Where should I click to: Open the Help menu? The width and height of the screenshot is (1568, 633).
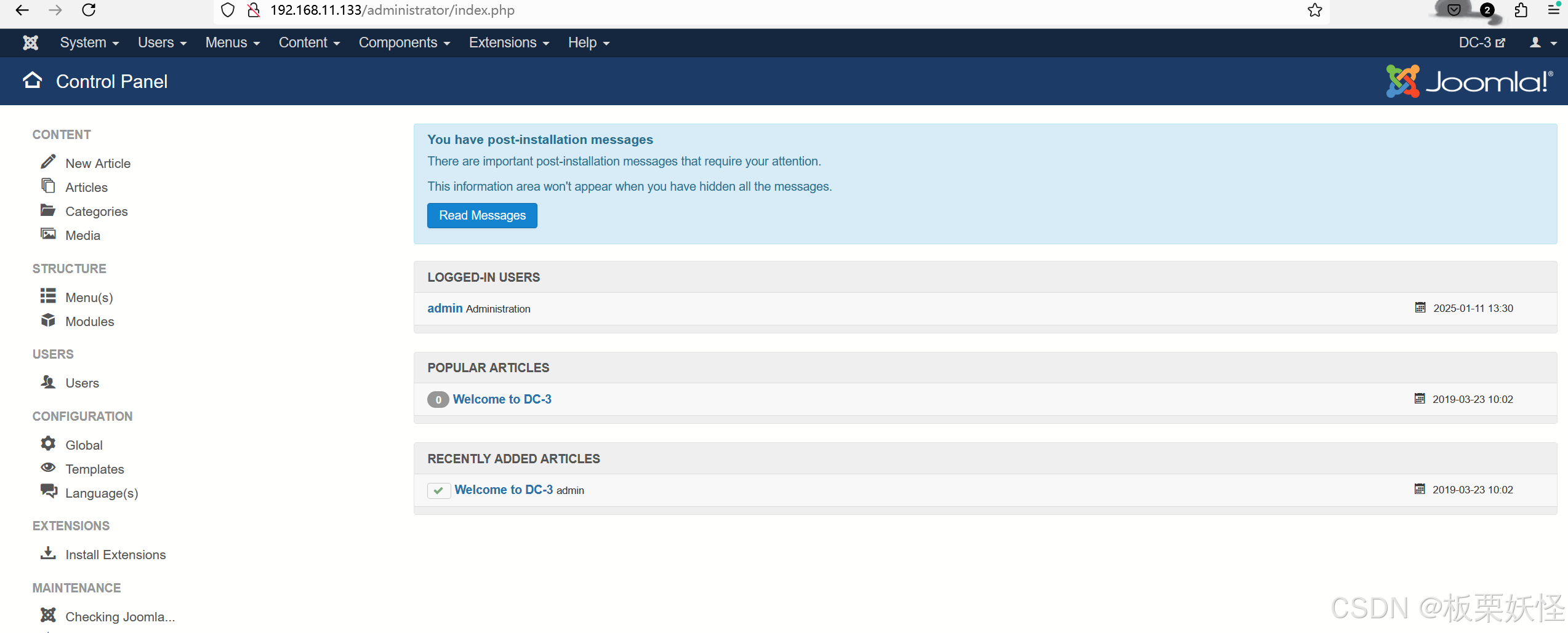(589, 42)
